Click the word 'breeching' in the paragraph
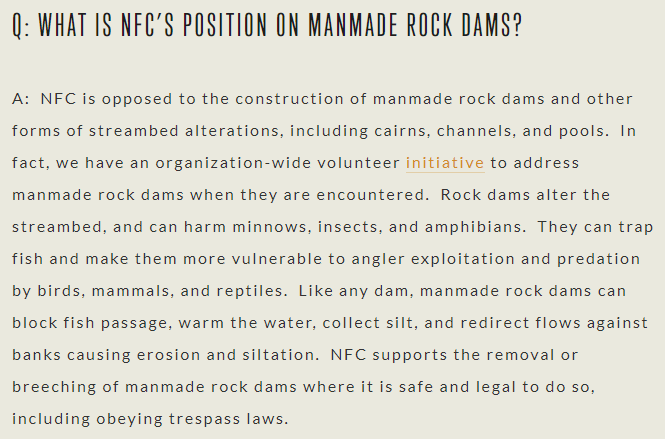Viewport: 665px width, 439px height. click(x=65, y=387)
